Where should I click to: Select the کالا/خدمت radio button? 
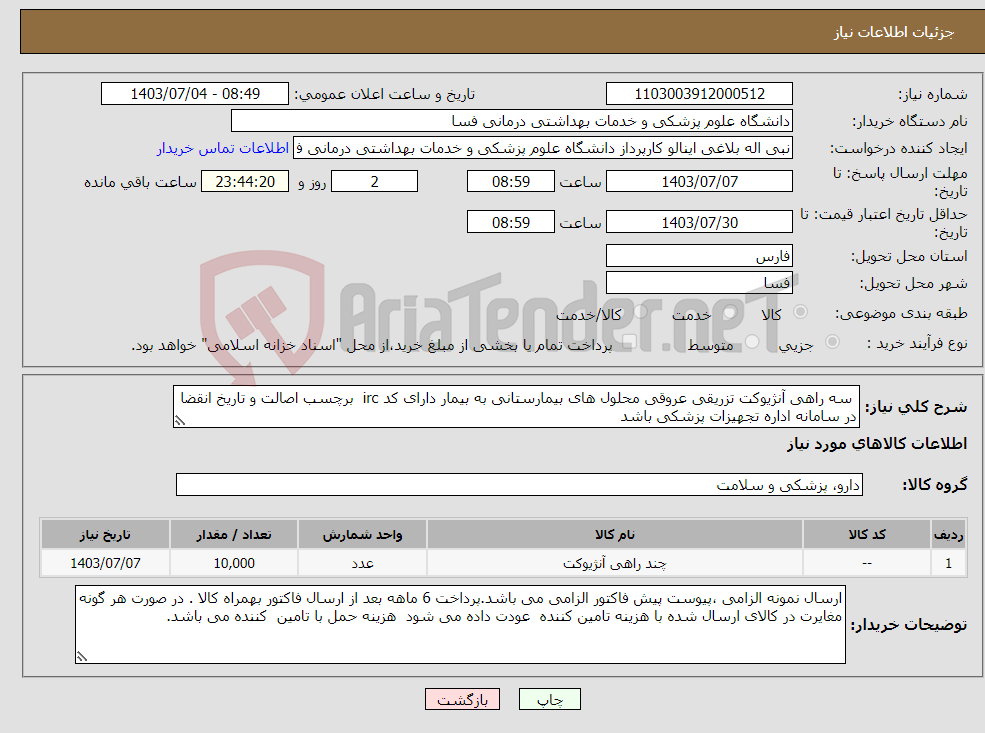[x=640, y=312]
